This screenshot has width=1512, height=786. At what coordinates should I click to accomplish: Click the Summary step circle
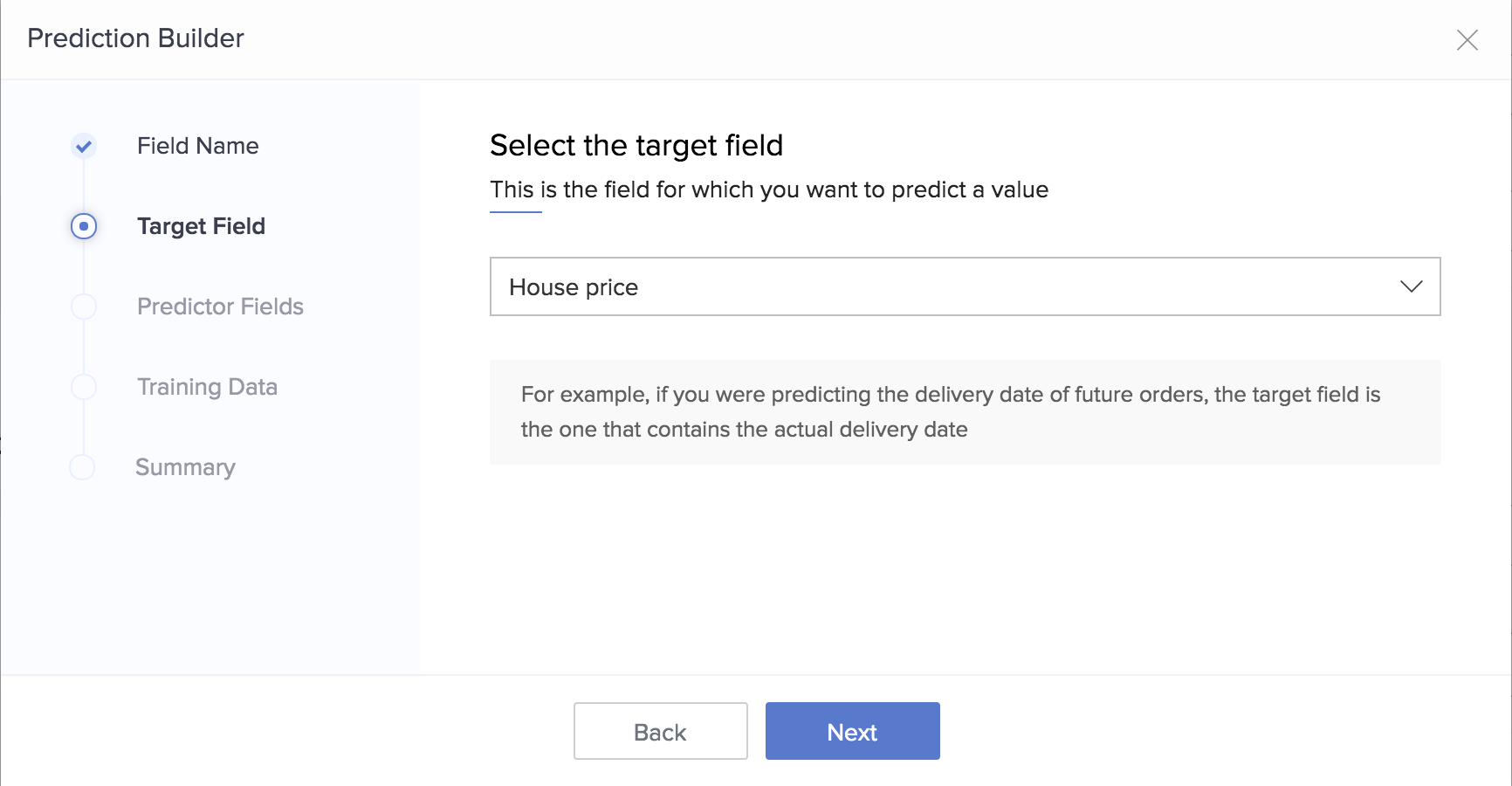pyautogui.click(x=82, y=467)
